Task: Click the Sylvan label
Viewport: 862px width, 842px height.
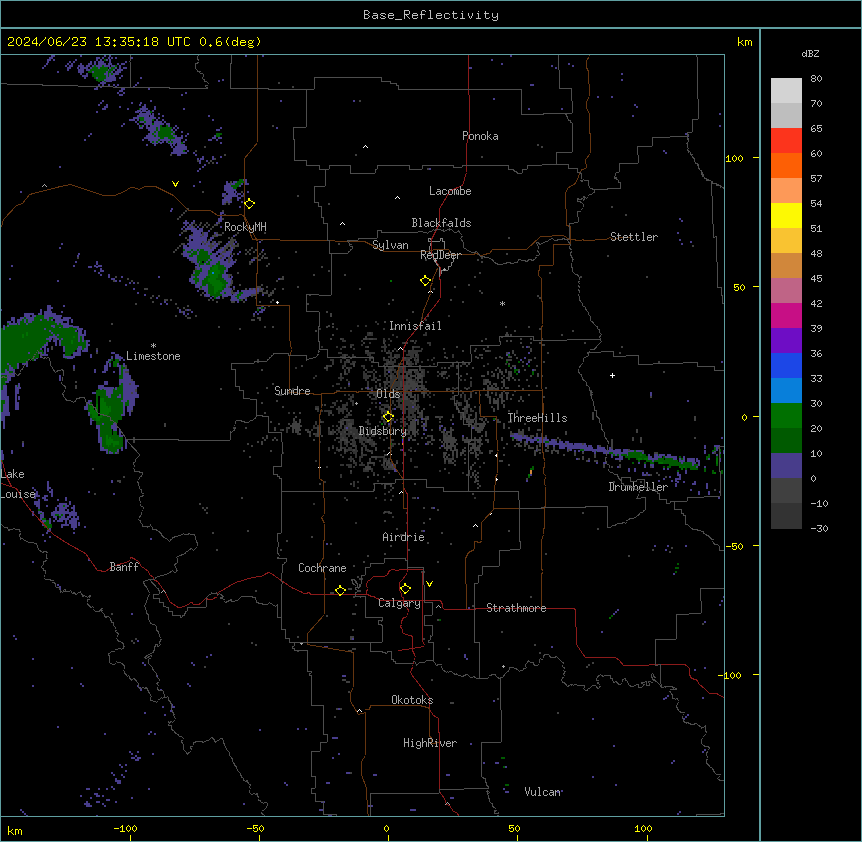Action: click(x=390, y=245)
